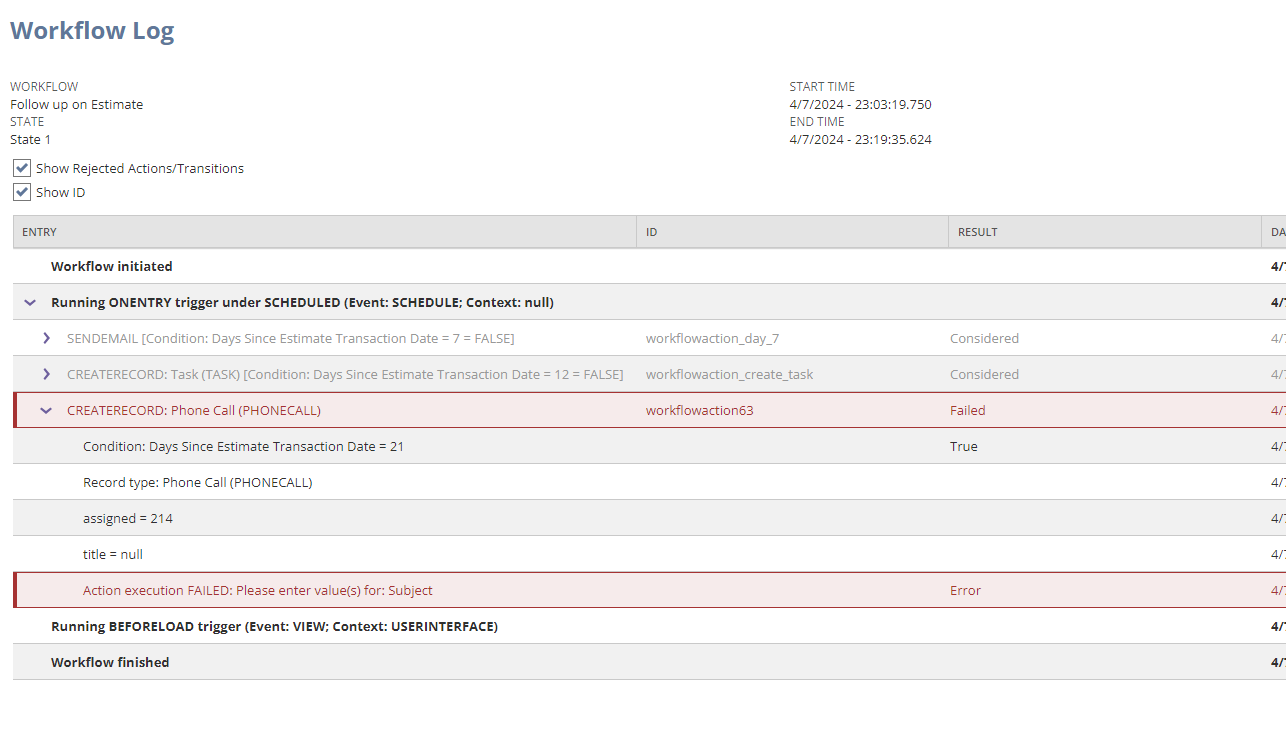The image size is (1286, 738).
Task: Click the BEFORELOAD trigger entry
Action: 276,626
